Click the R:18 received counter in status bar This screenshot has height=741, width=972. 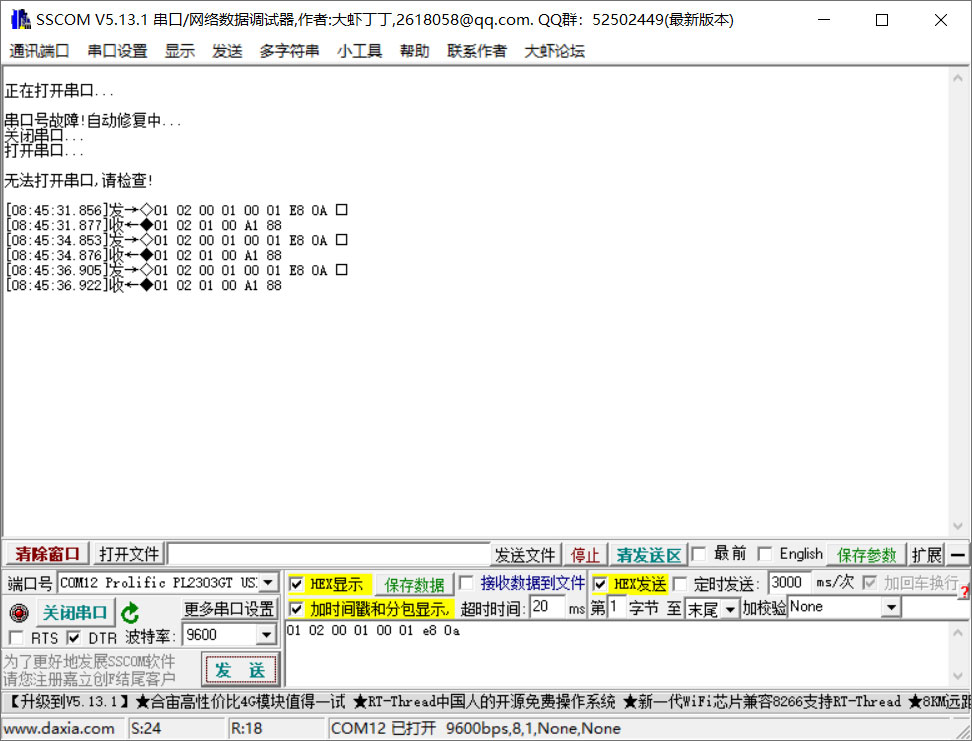coord(246,729)
